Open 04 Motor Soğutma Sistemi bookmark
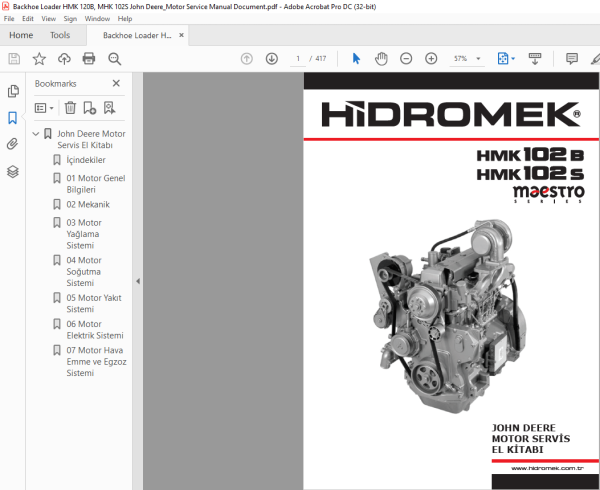 click(84, 271)
